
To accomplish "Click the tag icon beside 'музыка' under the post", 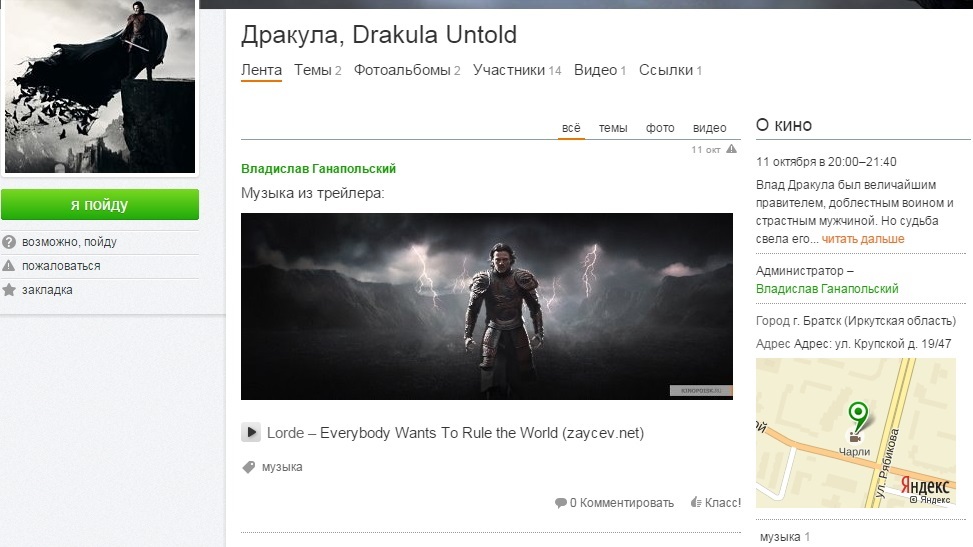I will 248,467.
